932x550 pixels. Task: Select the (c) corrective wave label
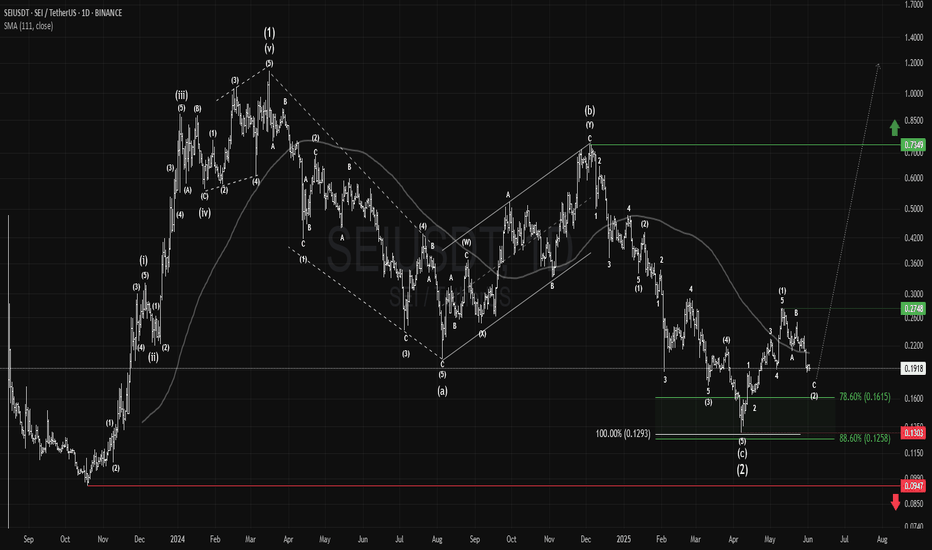pos(742,453)
